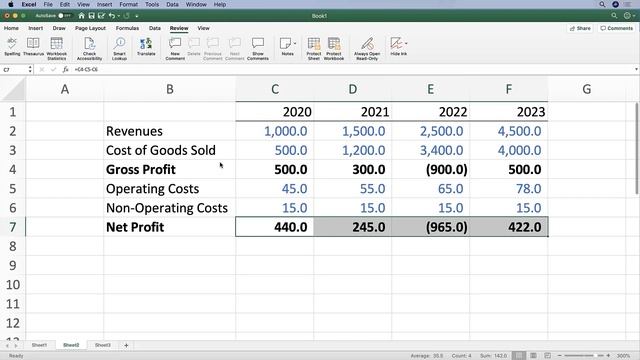Click the Name Box showing C7
This screenshot has width=640, height=360.
[x=14, y=69]
